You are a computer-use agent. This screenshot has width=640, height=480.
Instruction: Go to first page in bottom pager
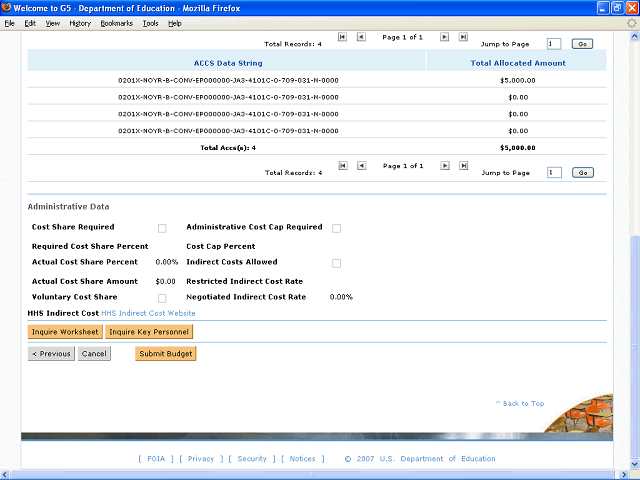pos(343,166)
